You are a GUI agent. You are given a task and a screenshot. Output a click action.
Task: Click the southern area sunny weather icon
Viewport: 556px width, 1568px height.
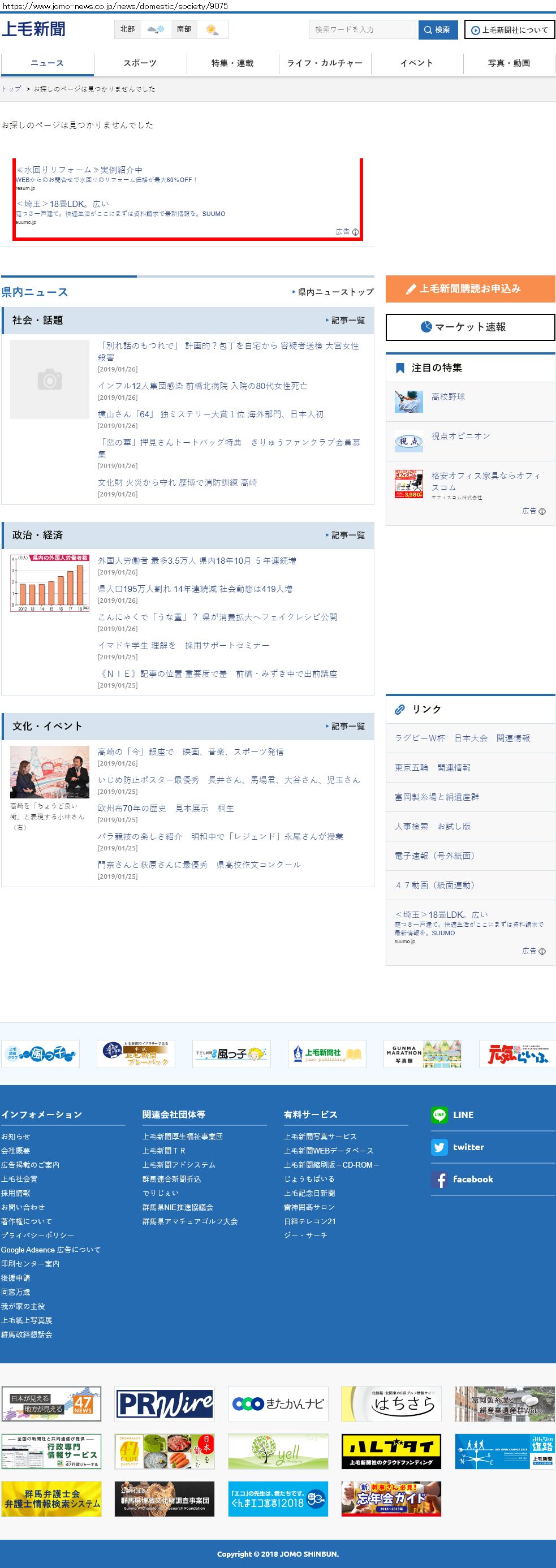pyautogui.click(x=212, y=29)
